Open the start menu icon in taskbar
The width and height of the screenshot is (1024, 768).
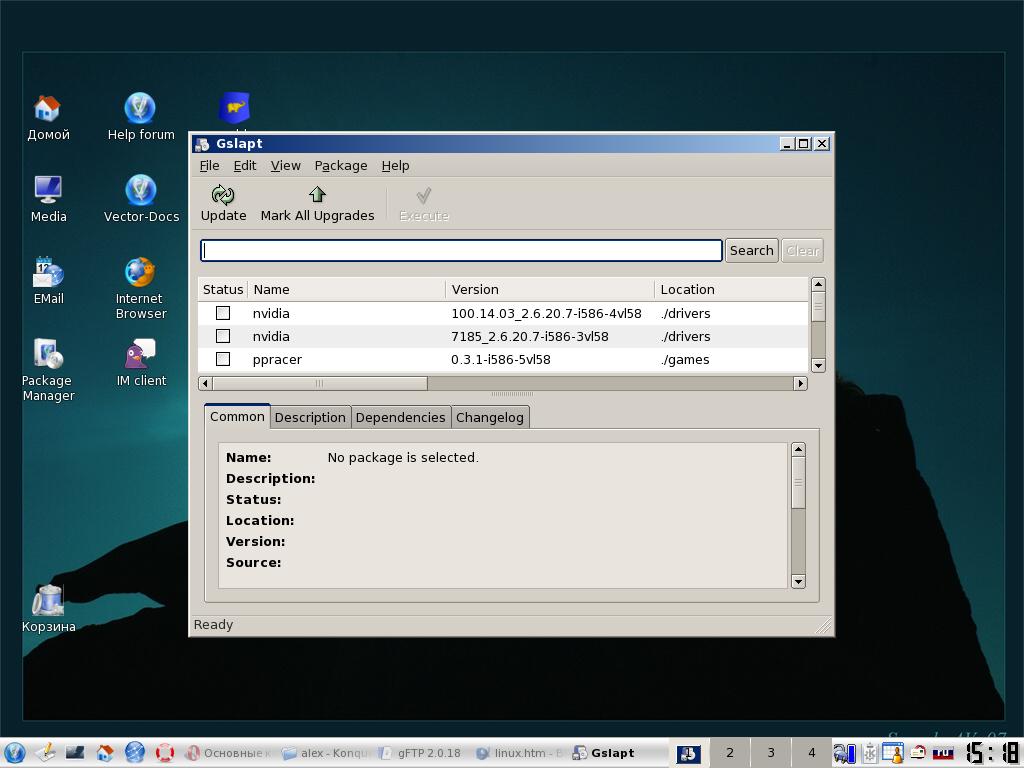14,752
